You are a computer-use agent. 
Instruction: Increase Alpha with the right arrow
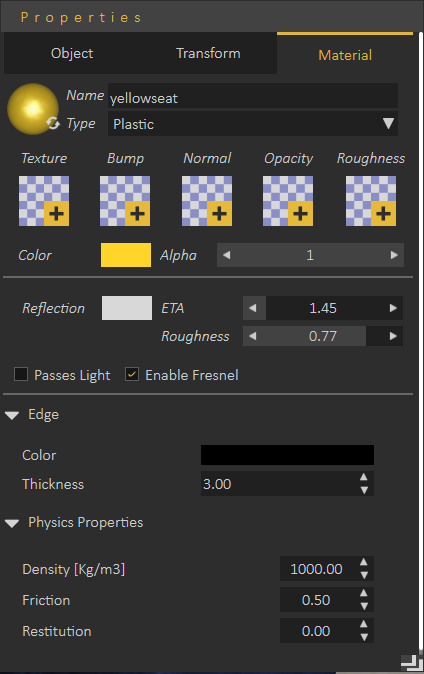[394, 255]
